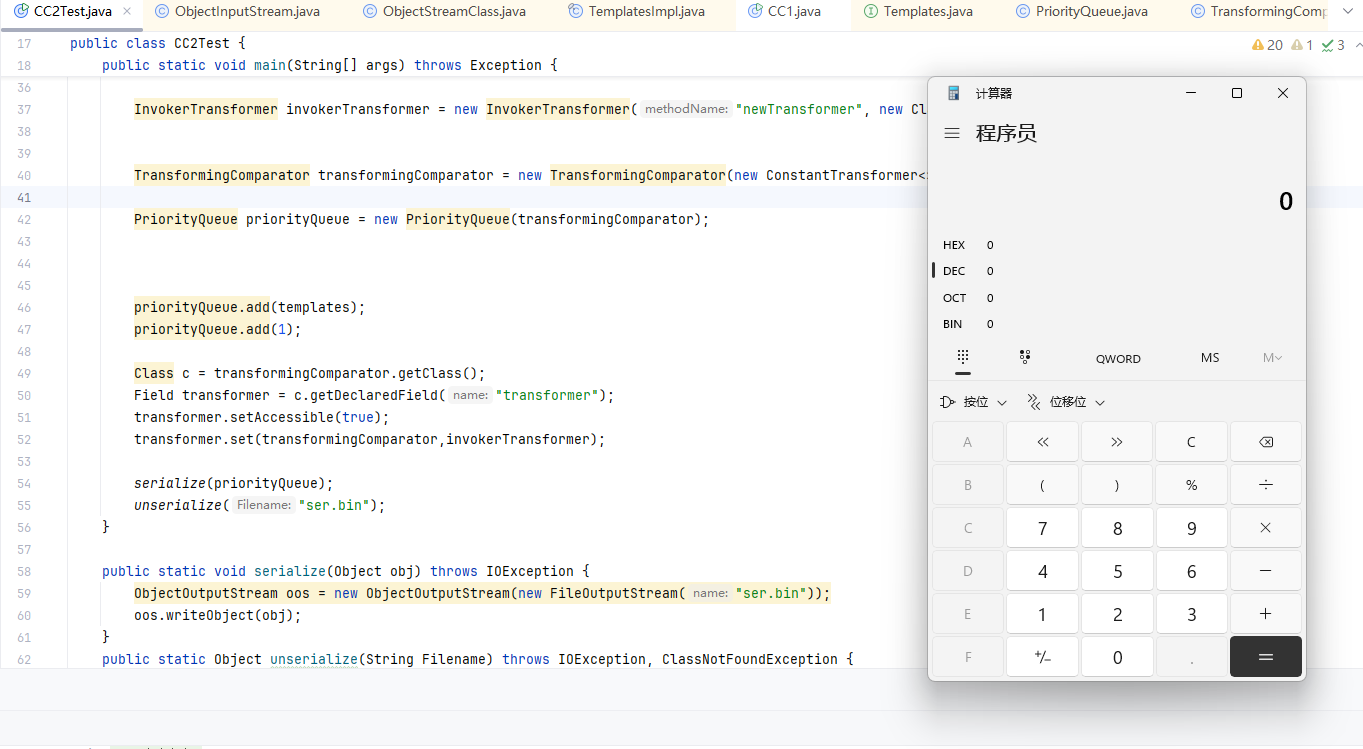Screen dimensions: 1363x749
Task: Click the percent % key
Action: click(x=1191, y=485)
